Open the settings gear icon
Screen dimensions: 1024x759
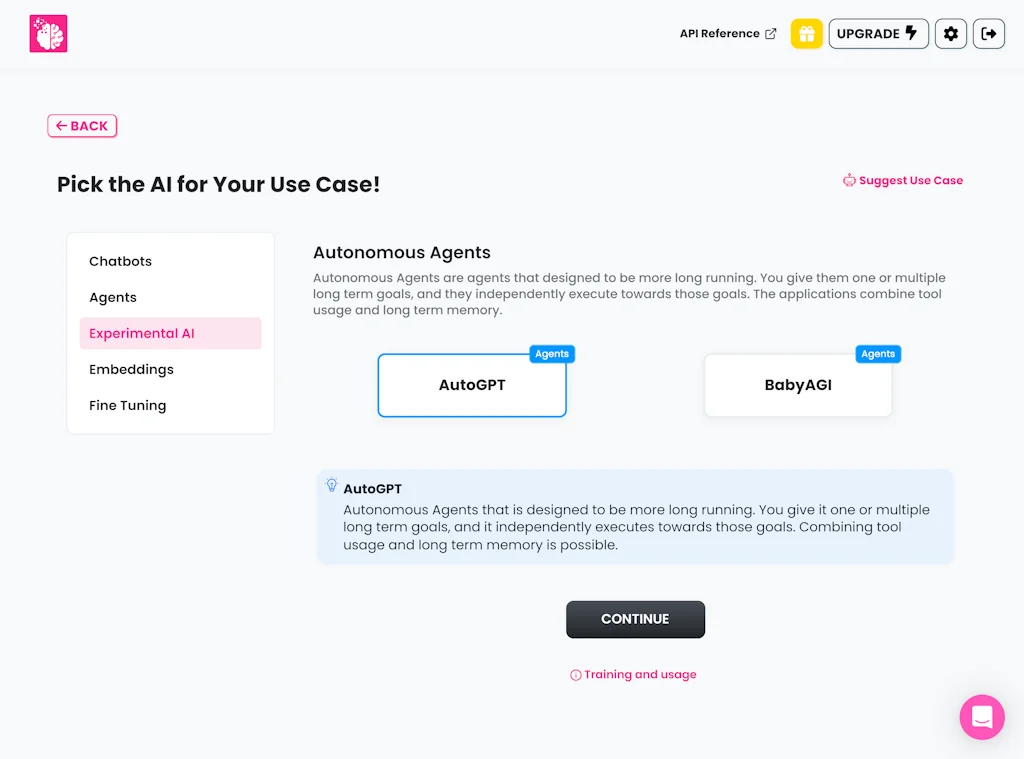[950, 33]
